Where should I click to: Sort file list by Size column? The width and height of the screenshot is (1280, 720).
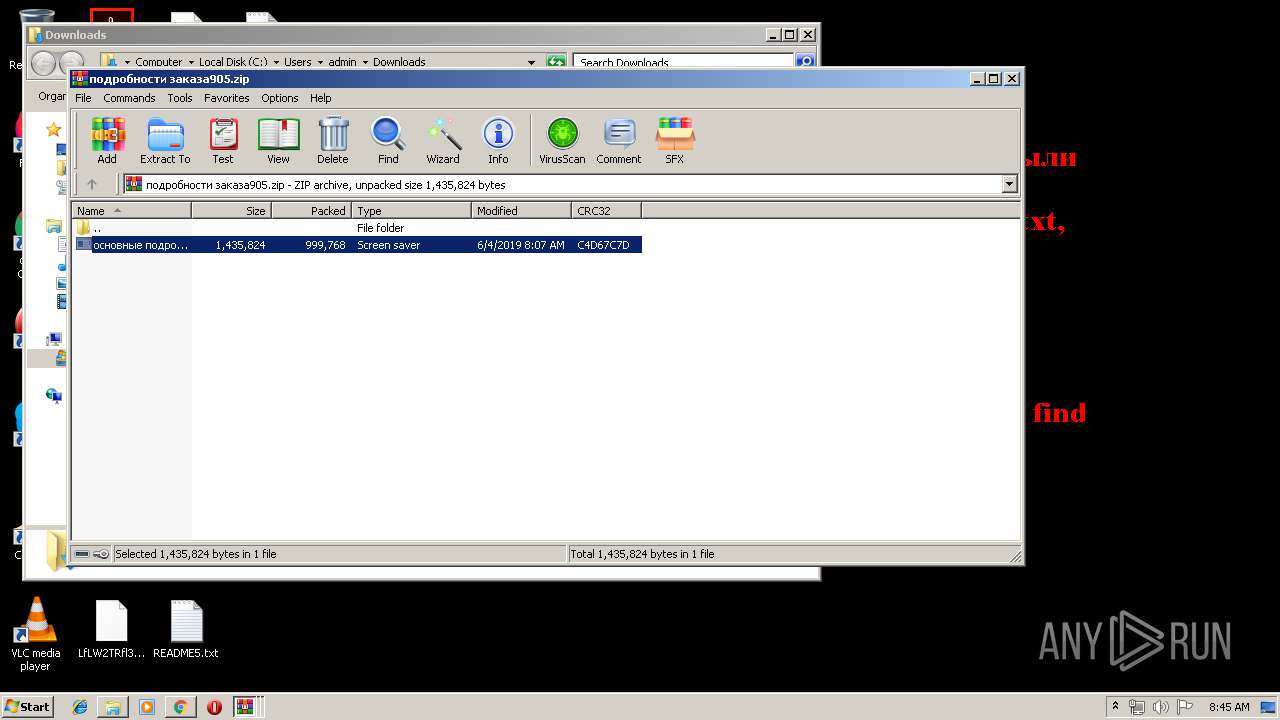(231, 210)
